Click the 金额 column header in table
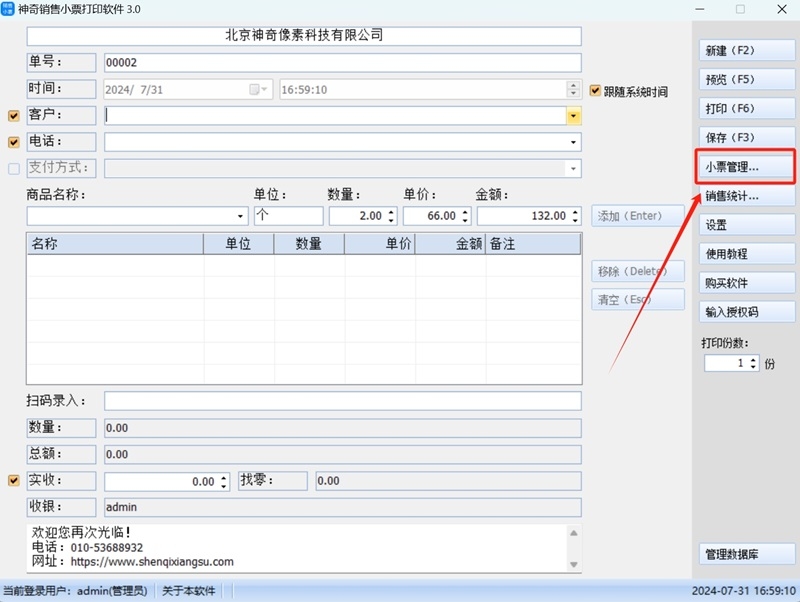 pos(450,244)
